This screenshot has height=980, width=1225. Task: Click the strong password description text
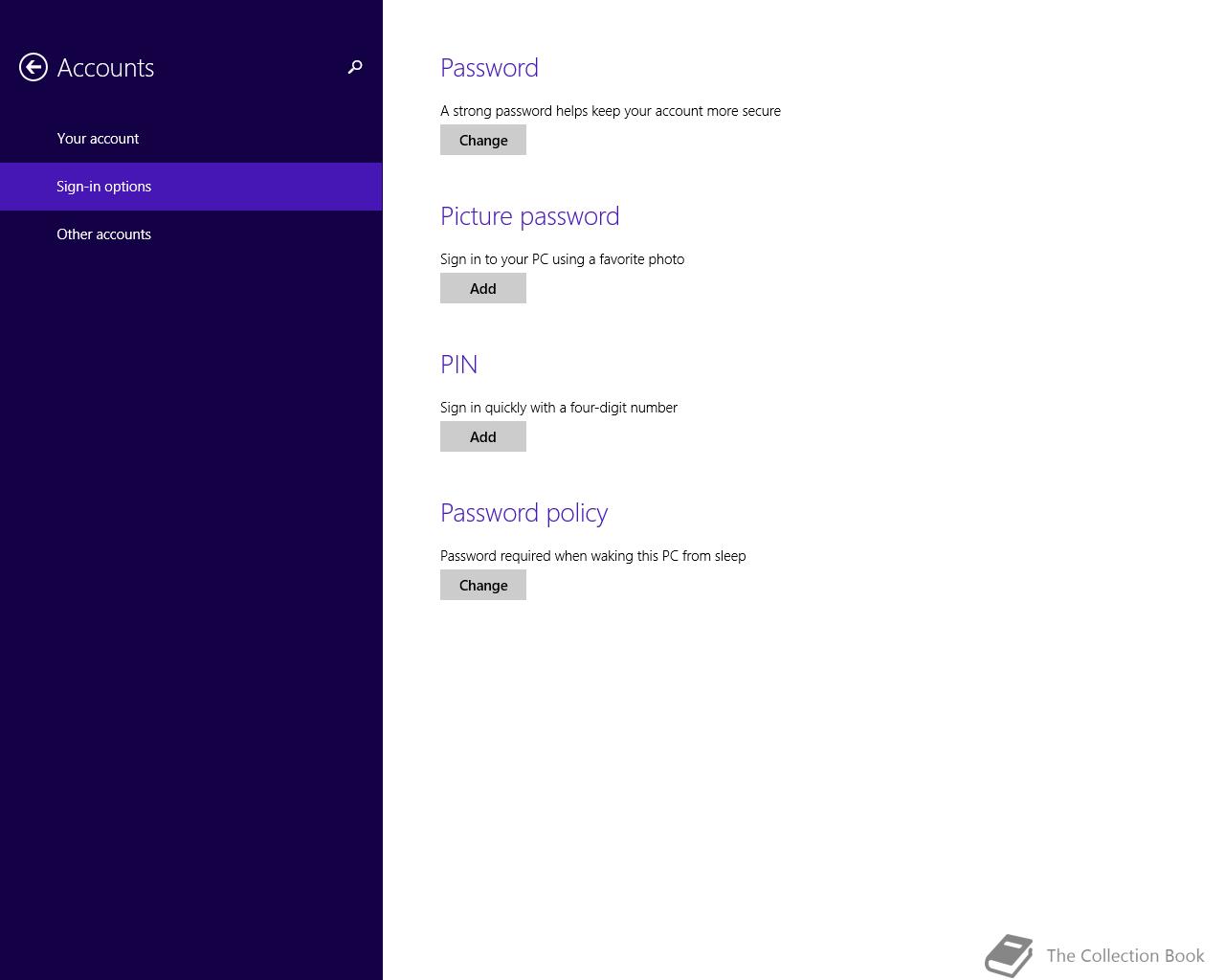610,110
